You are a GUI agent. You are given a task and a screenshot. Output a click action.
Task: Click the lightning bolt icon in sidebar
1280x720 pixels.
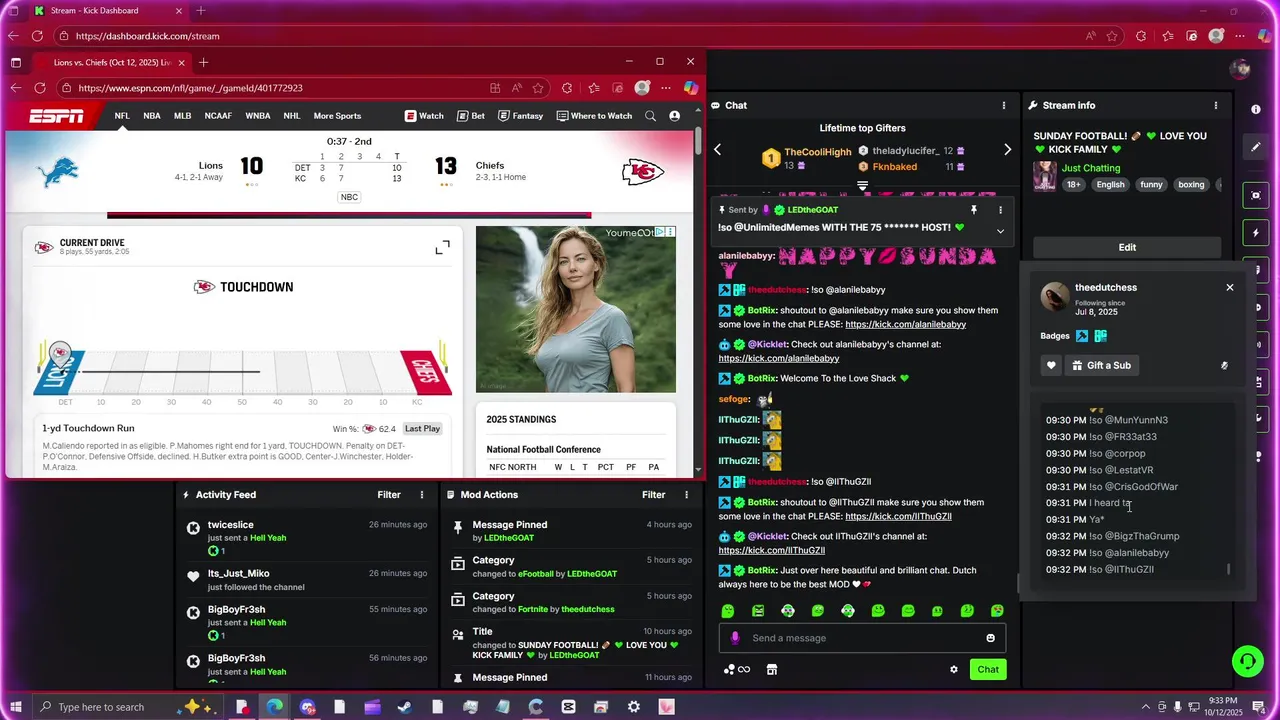coord(1256,233)
